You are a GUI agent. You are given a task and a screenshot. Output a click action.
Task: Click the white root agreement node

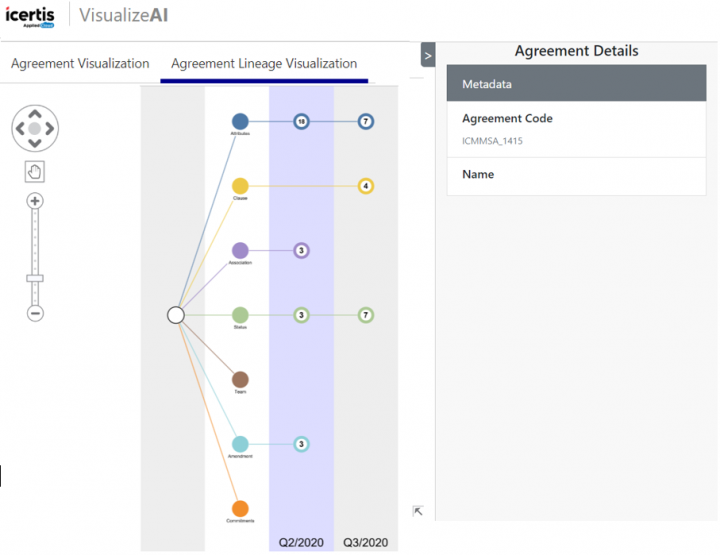pos(176,315)
